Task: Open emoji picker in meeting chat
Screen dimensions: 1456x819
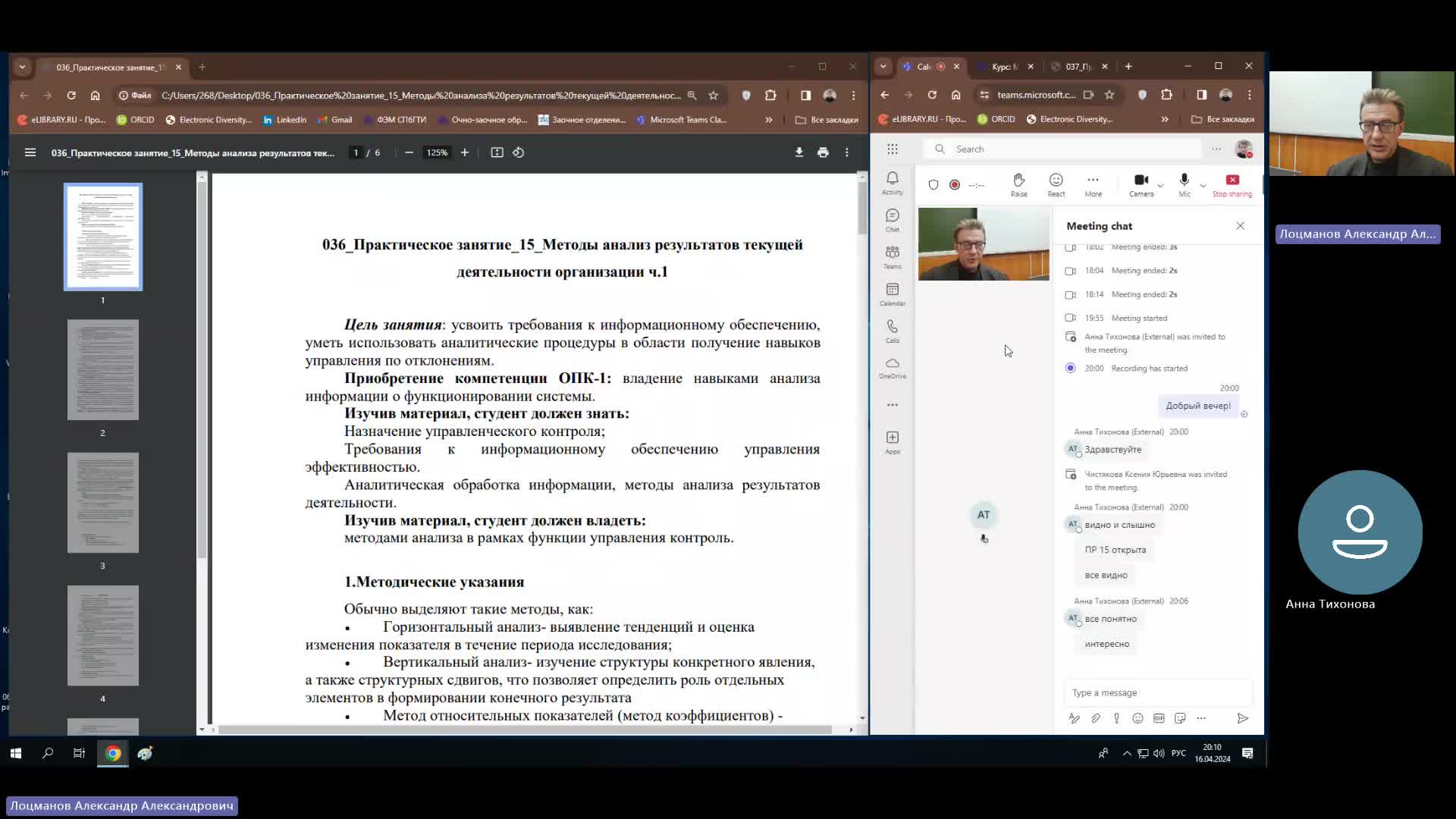Action: (1137, 718)
